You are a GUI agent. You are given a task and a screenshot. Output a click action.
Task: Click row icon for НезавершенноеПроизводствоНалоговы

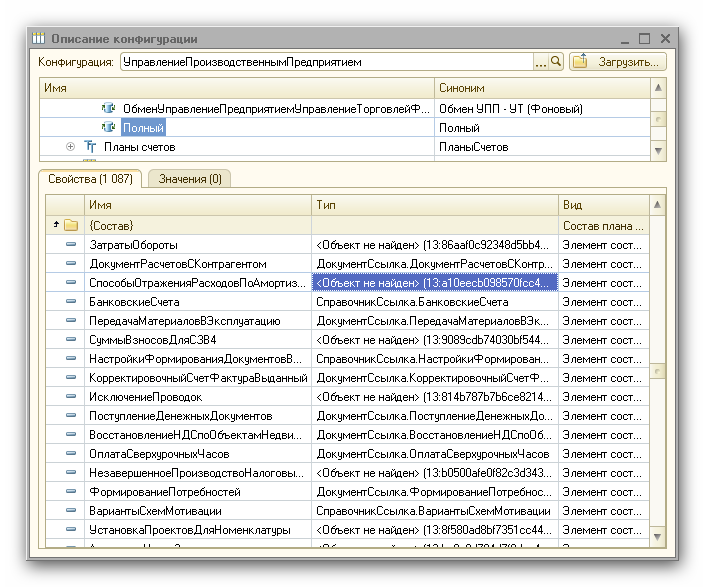(x=71, y=472)
